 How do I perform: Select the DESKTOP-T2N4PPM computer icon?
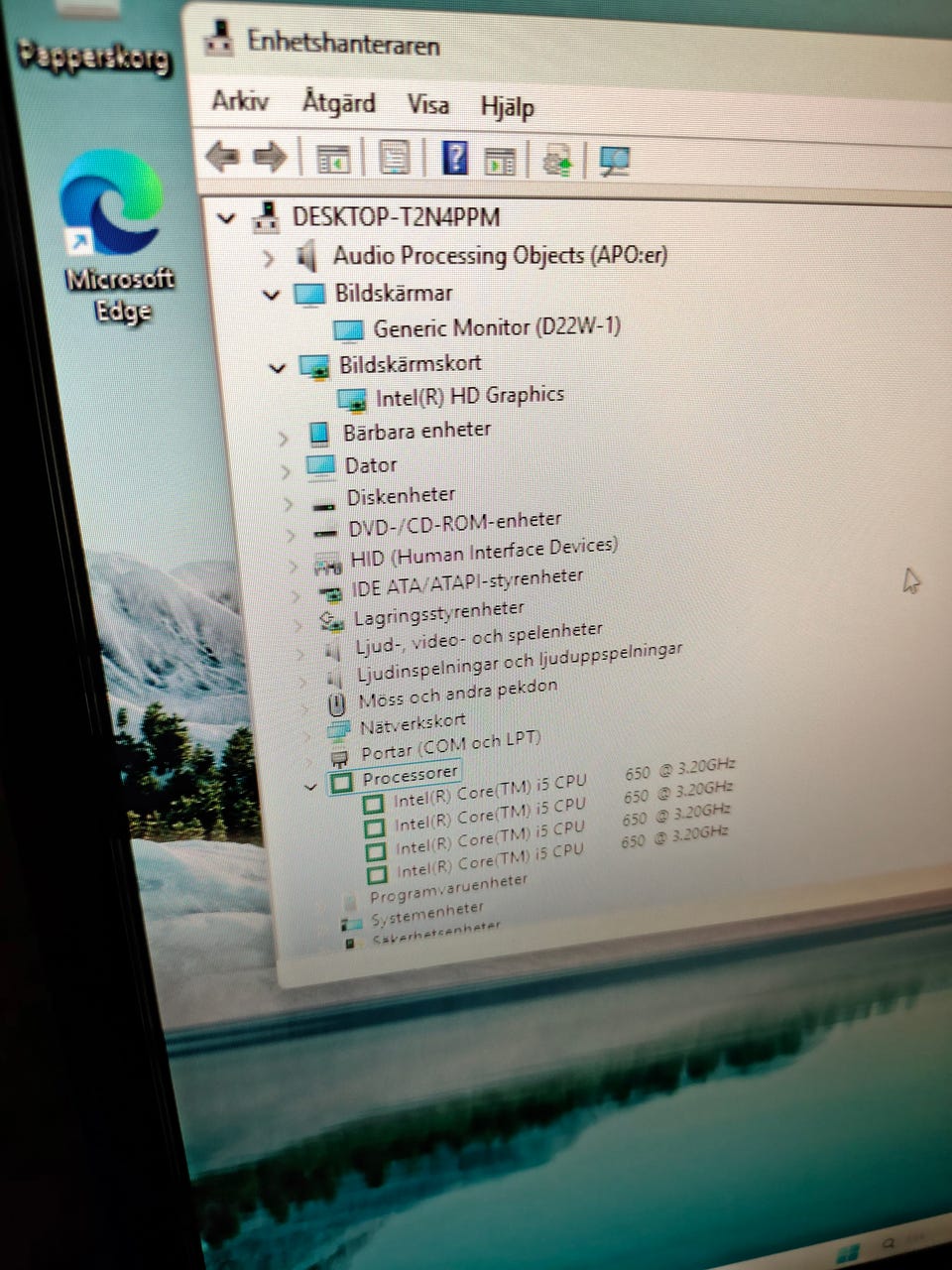(x=266, y=216)
